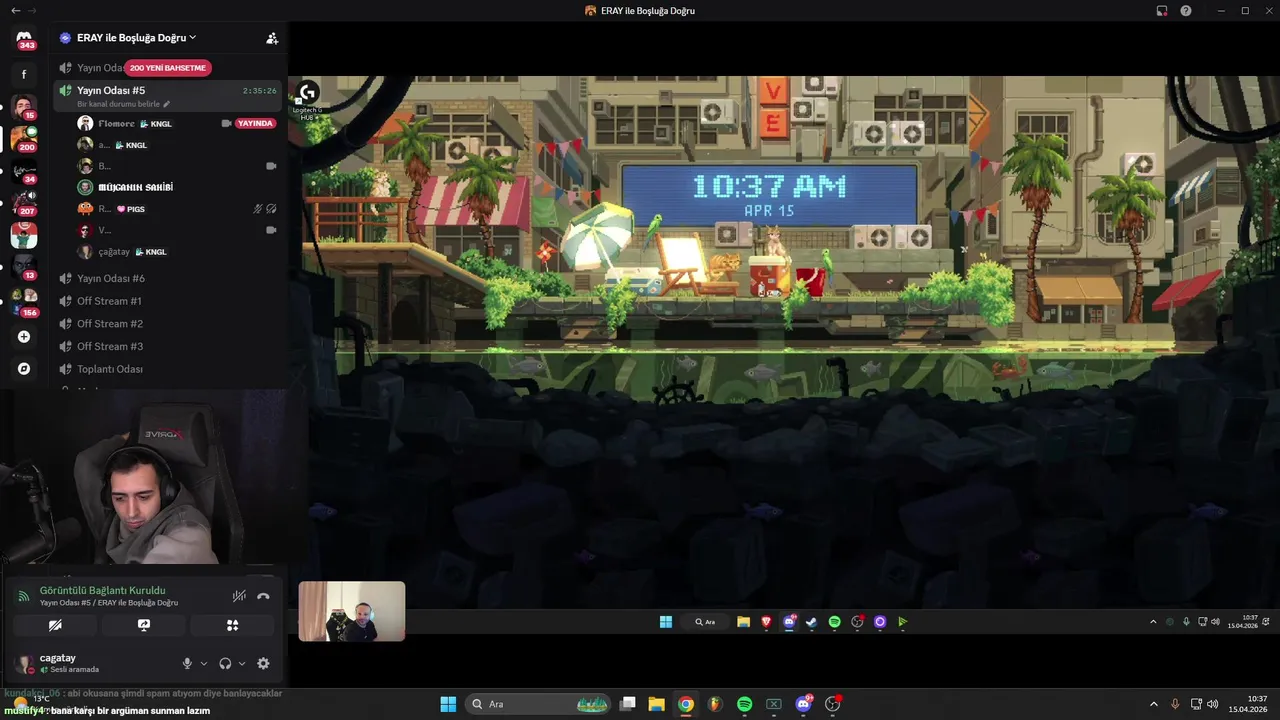
Task: Open Task View on local taskbar
Action: 627,704
